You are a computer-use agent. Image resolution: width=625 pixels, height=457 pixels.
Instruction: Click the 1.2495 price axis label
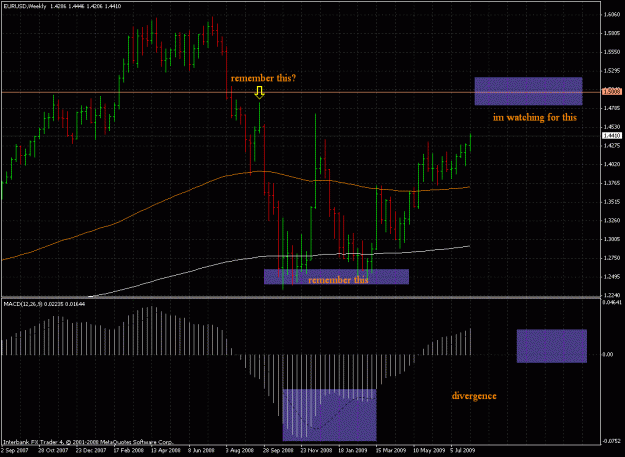(612, 277)
